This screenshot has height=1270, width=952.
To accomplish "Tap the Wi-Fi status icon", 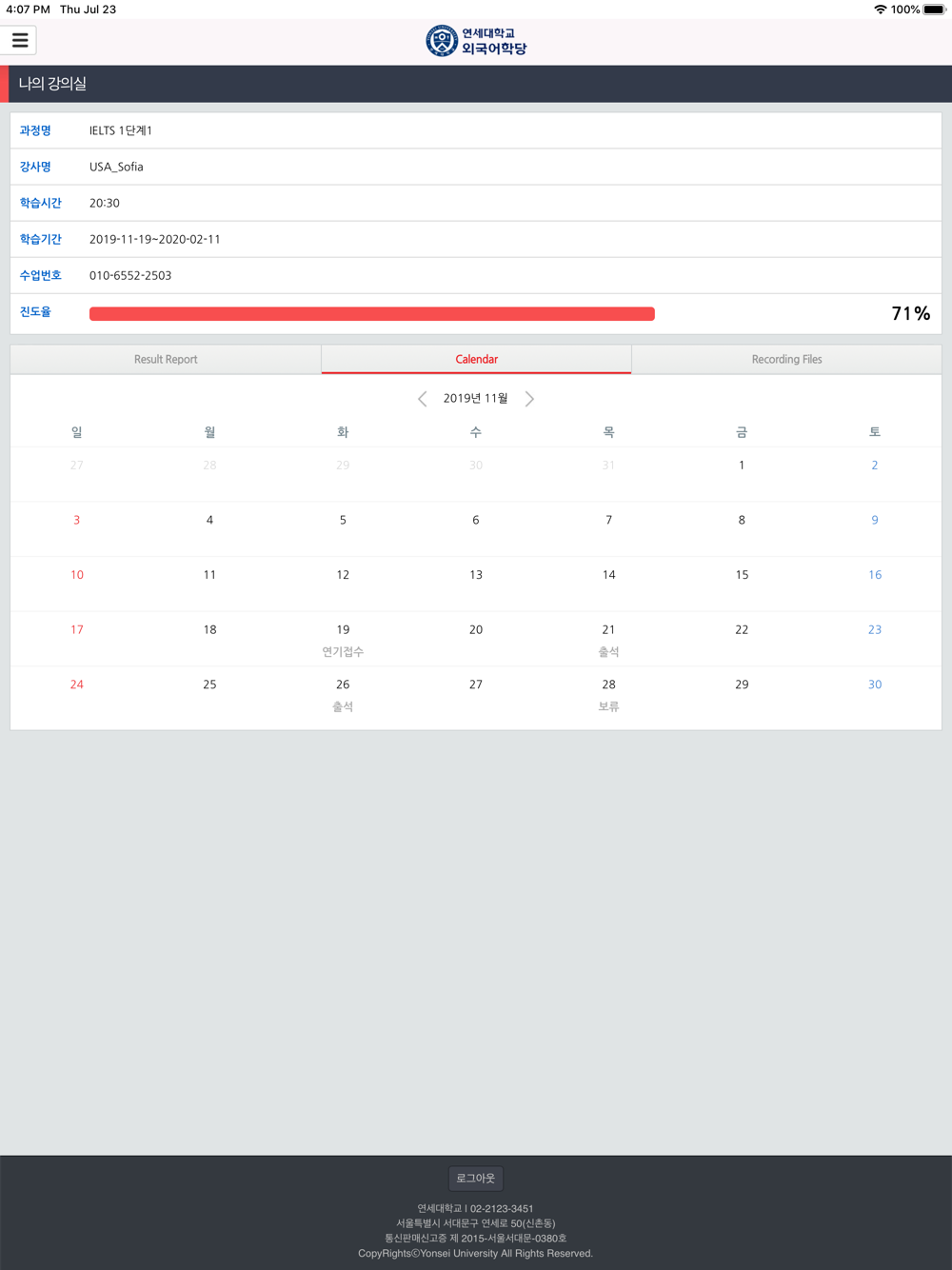I will pos(880,10).
